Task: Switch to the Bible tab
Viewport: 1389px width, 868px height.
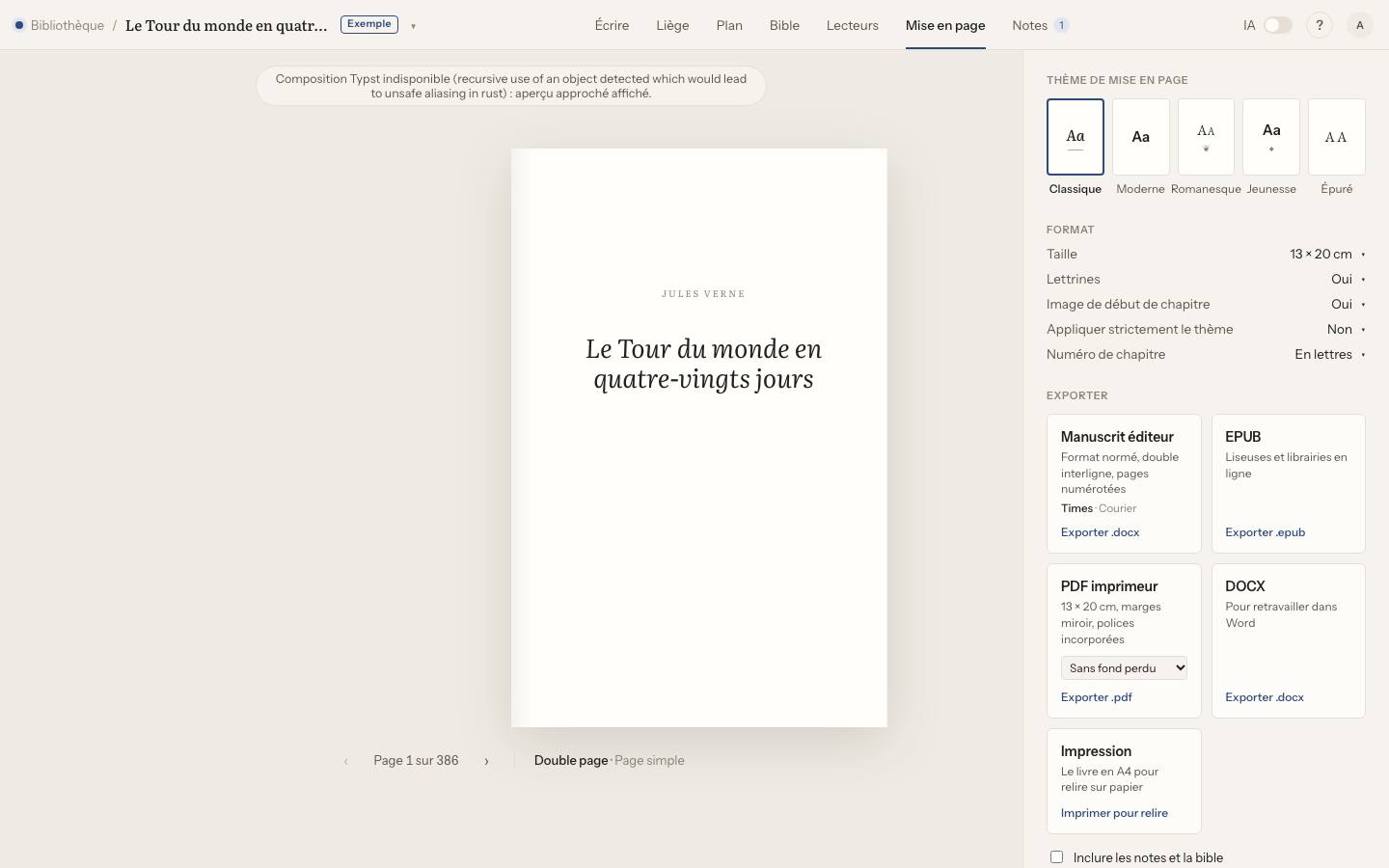Action: pyautogui.click(x=784, y=25)
